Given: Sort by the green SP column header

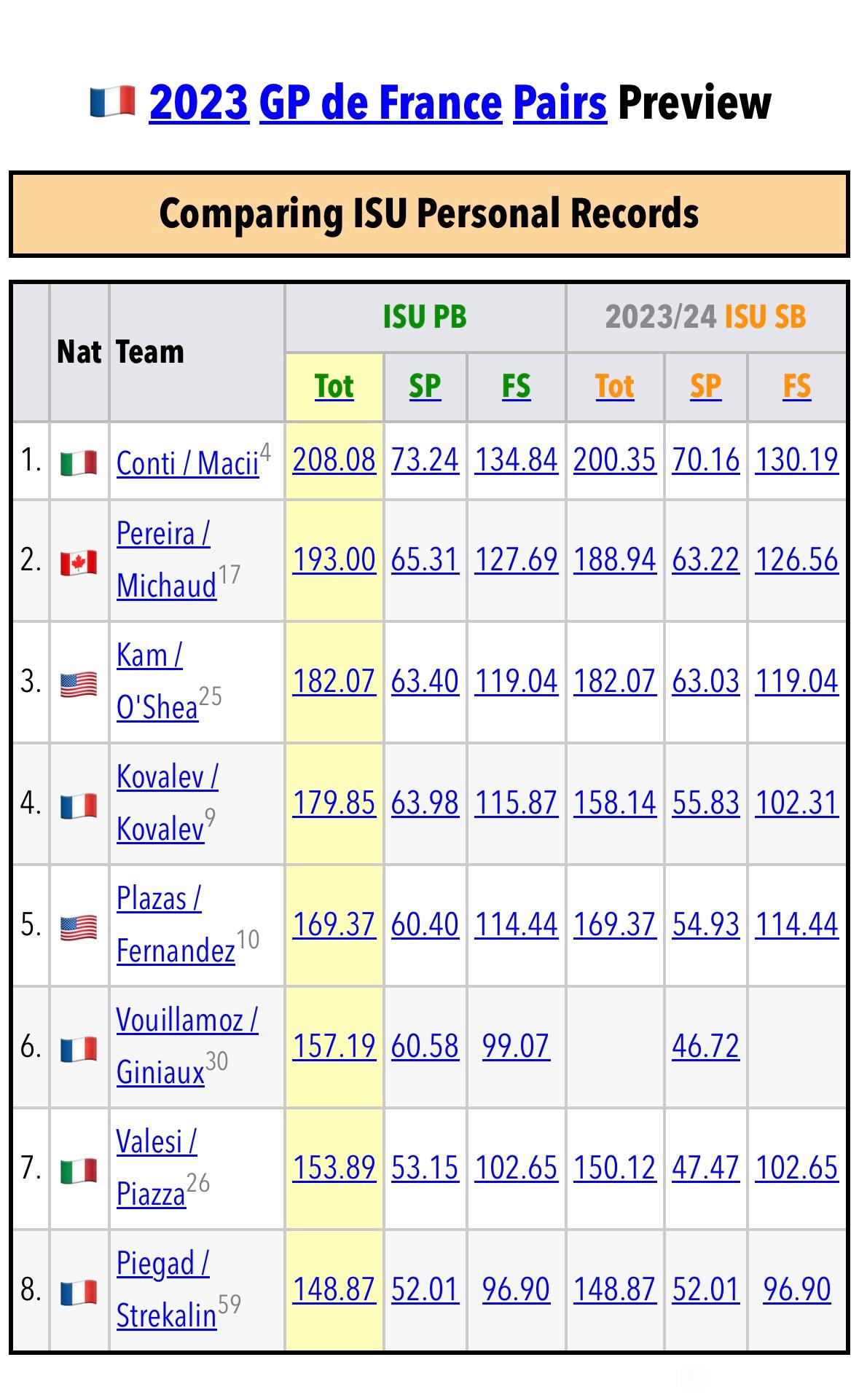Looking at the screenshot, I should pos(425,386).
